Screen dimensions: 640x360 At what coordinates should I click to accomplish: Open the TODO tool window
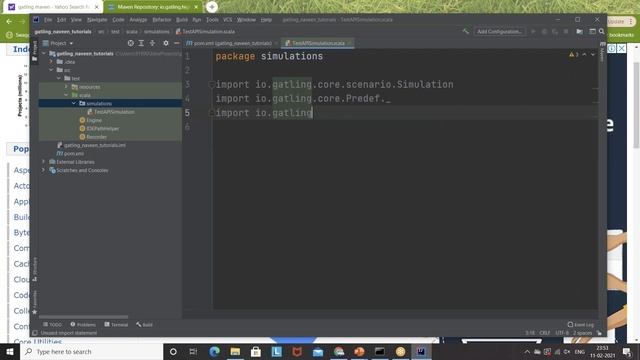click(52, 324)
